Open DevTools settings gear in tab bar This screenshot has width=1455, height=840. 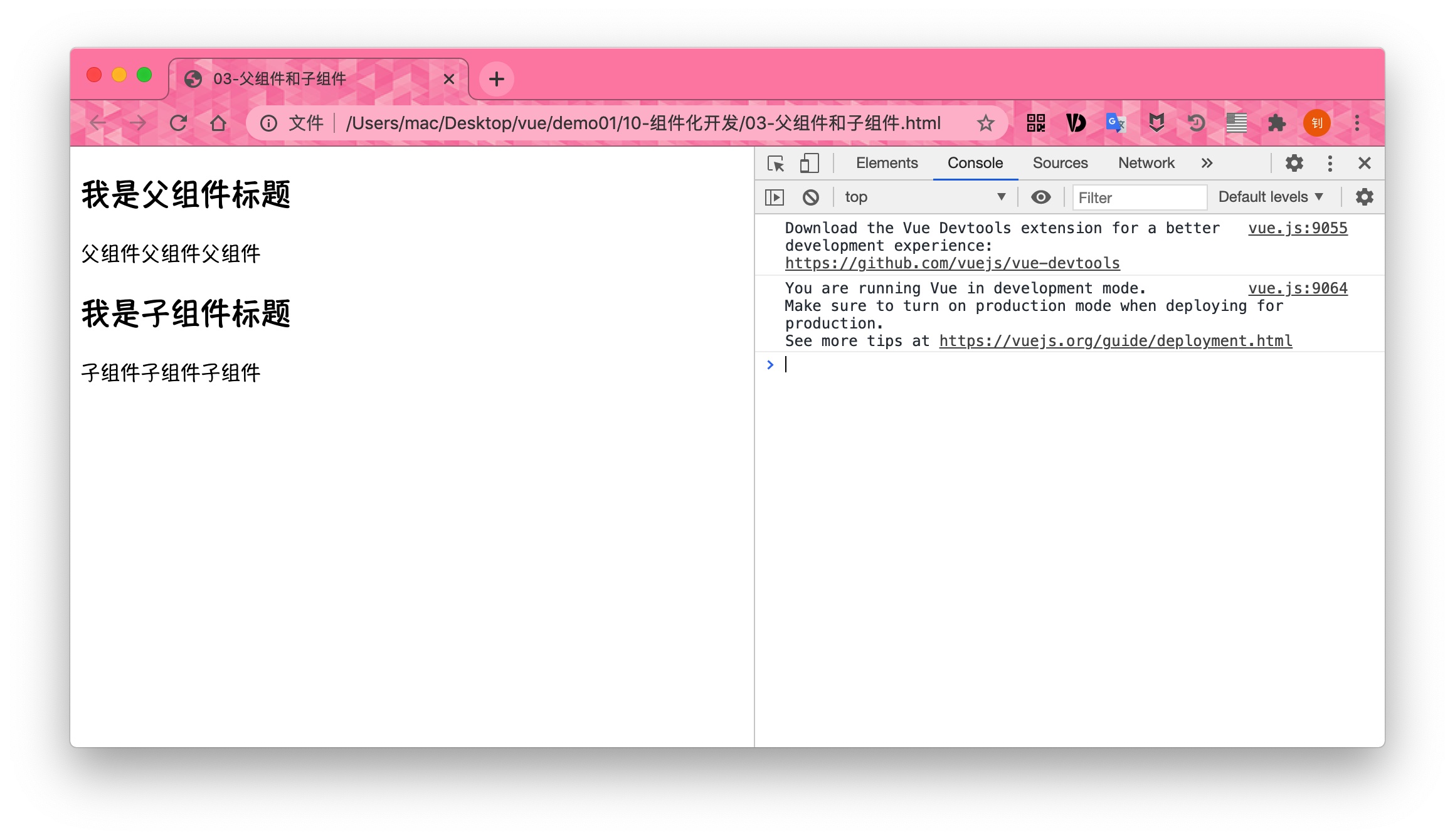coord(1294,164)
